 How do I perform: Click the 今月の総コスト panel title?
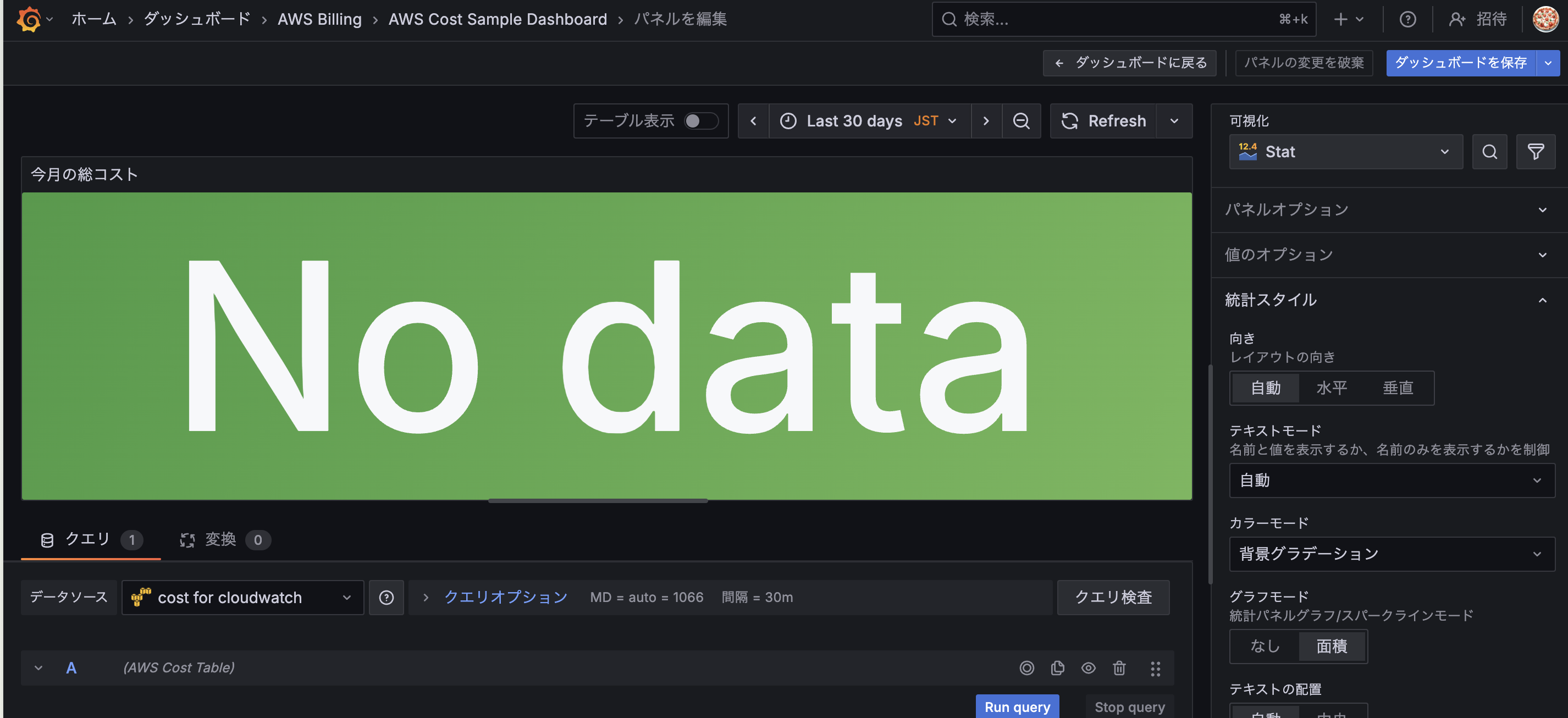(85, 175)
